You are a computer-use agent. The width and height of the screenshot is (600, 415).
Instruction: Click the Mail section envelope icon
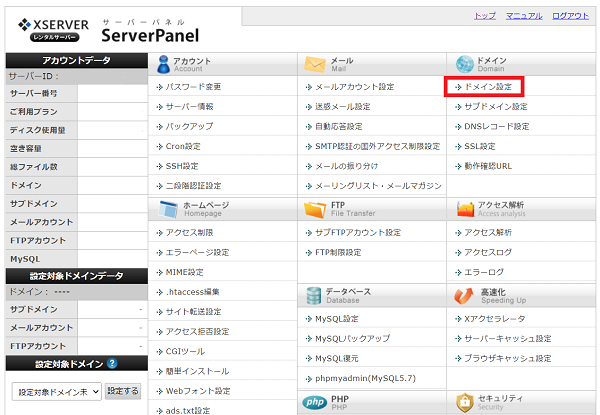315,63
